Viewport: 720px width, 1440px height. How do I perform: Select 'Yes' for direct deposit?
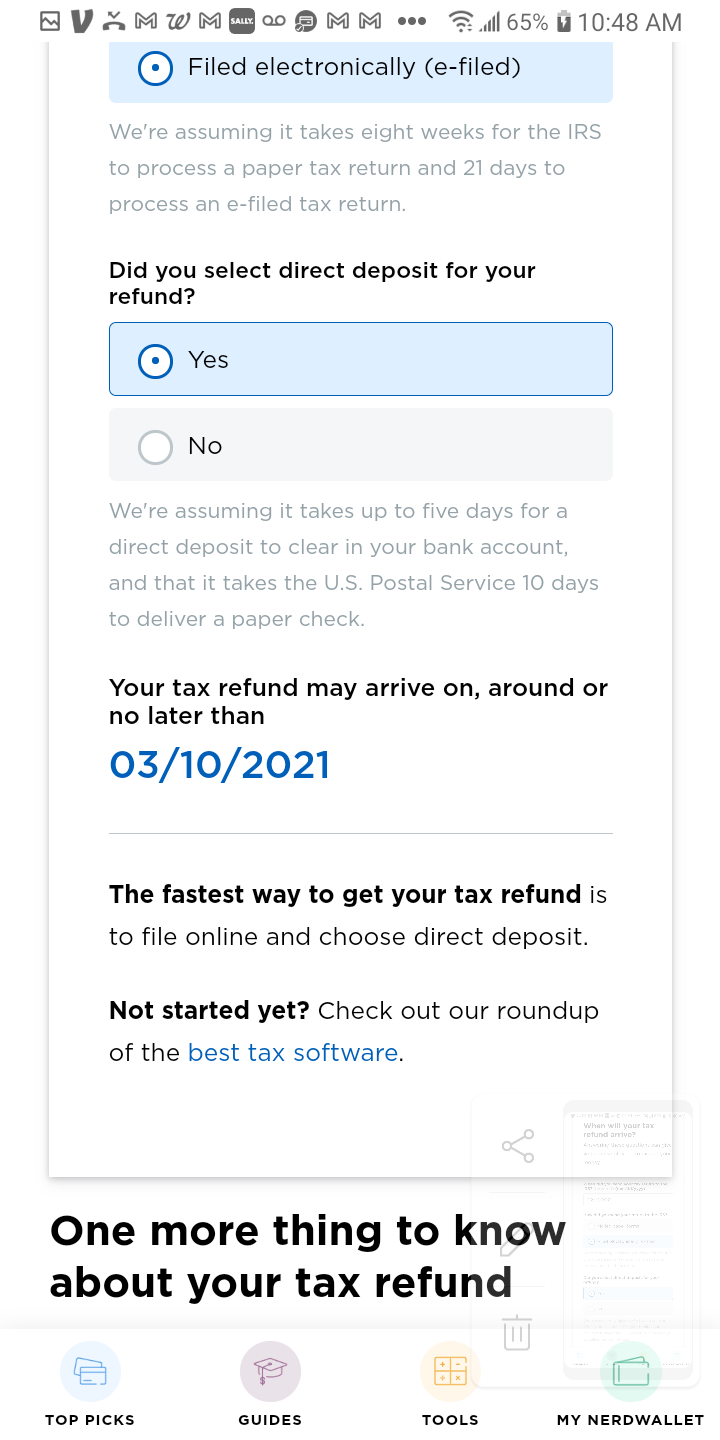[x=155, y=360]
